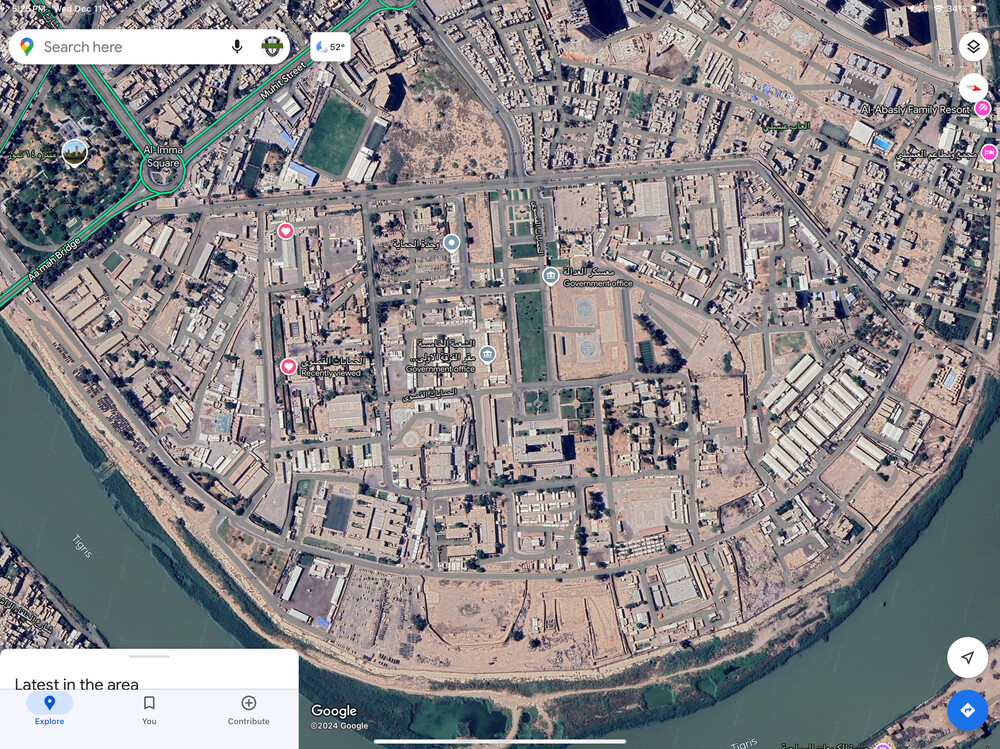Viewport: 1000px width, 749px height.
Task: Tap the Google Maps logo in search bar
Action: tap(27, 47)
